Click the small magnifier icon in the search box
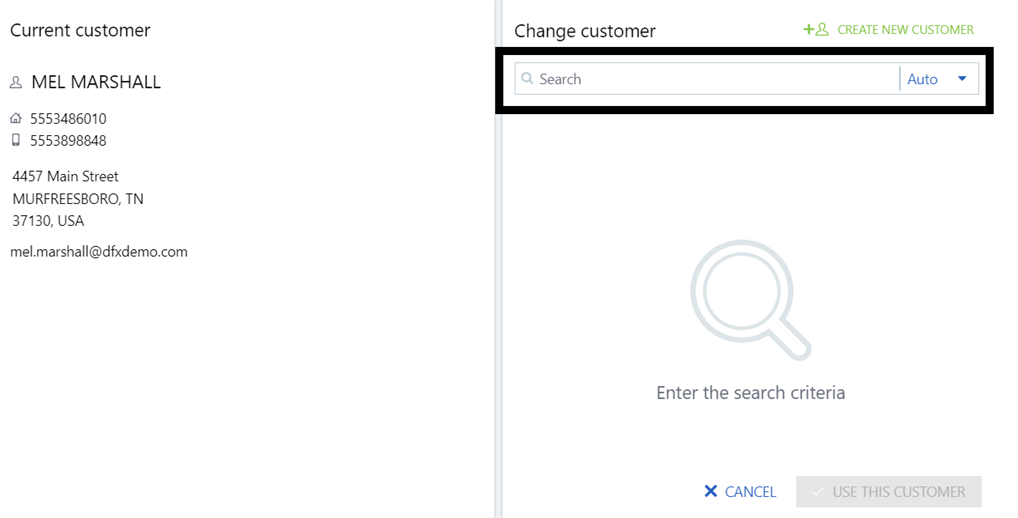The width and height of the screenshot is (1018, 518). coord(528,79)
